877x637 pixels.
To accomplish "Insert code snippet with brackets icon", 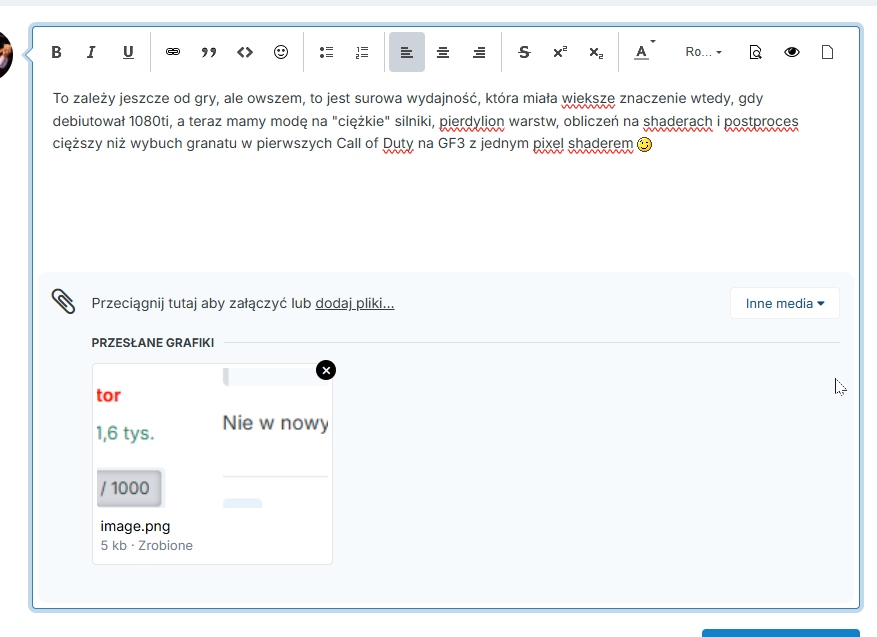I will pyautogui.click(x=244, y=52).
